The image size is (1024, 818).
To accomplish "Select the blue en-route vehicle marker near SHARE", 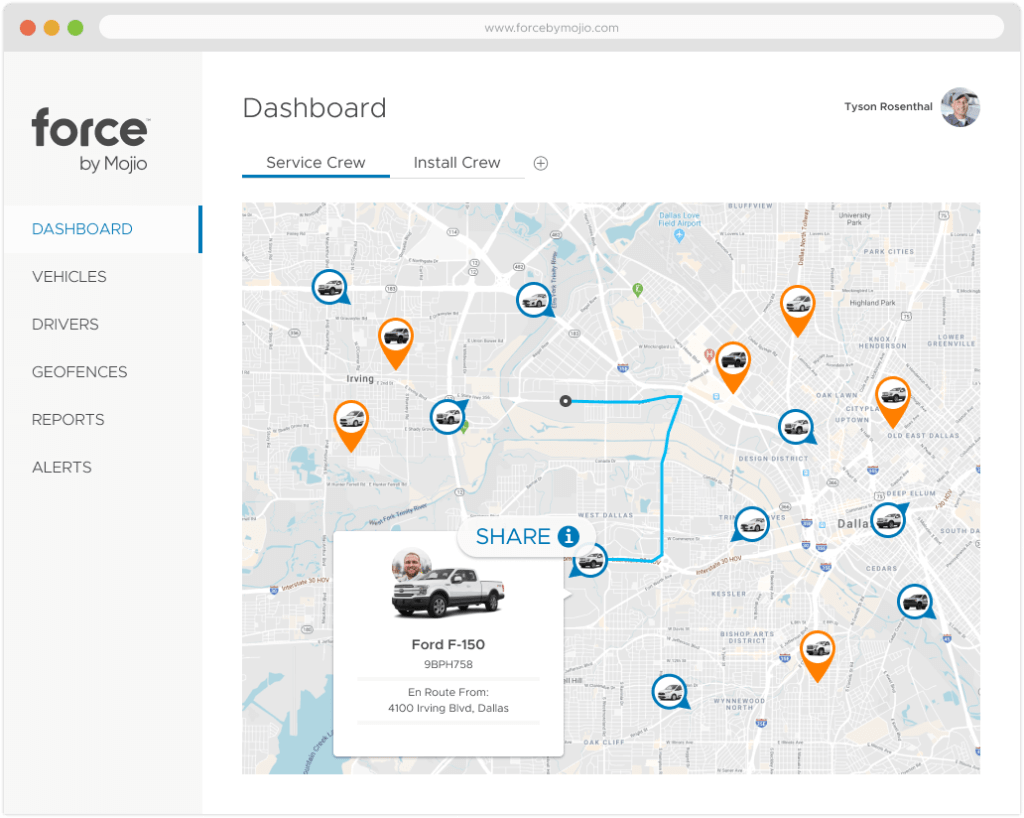I will pyautogui.click(x=590, y=559).
